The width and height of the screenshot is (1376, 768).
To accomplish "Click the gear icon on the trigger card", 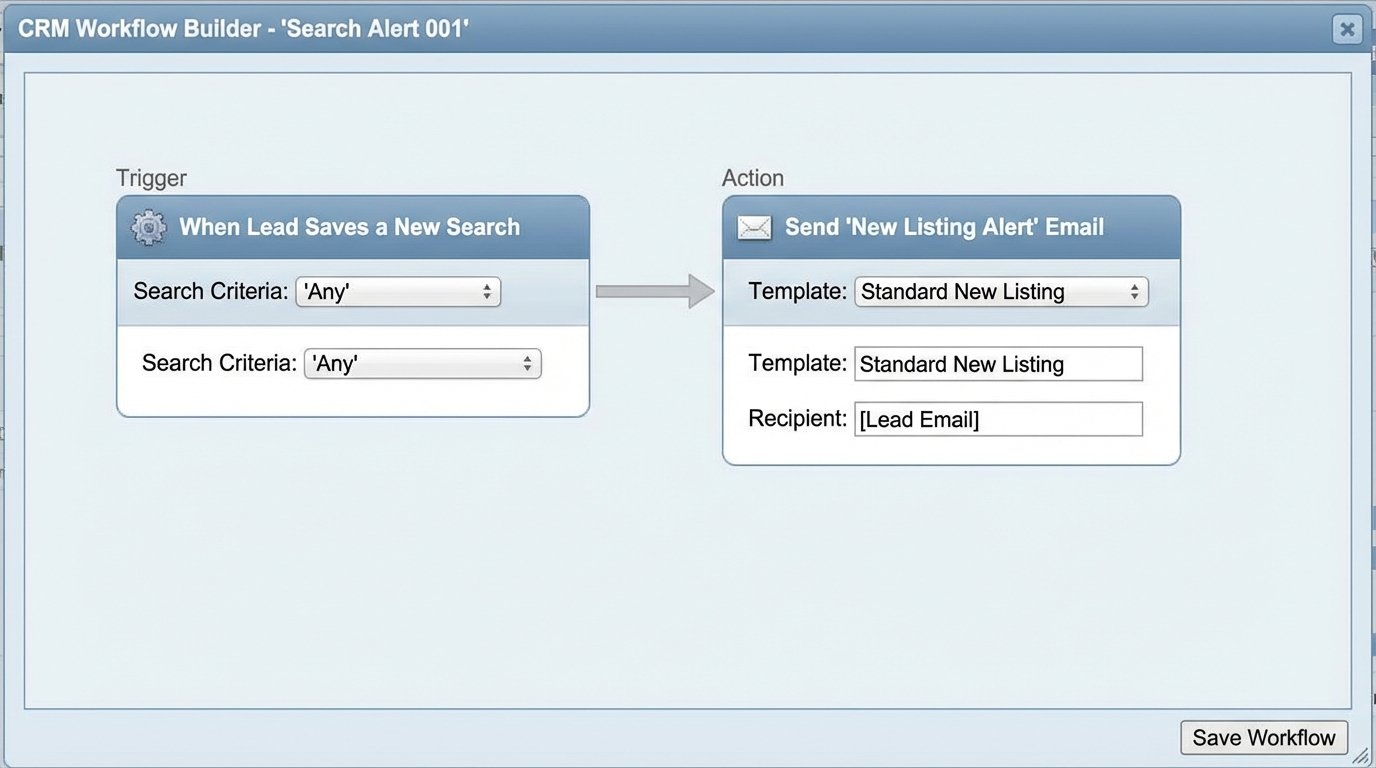I will pos(147,227).
